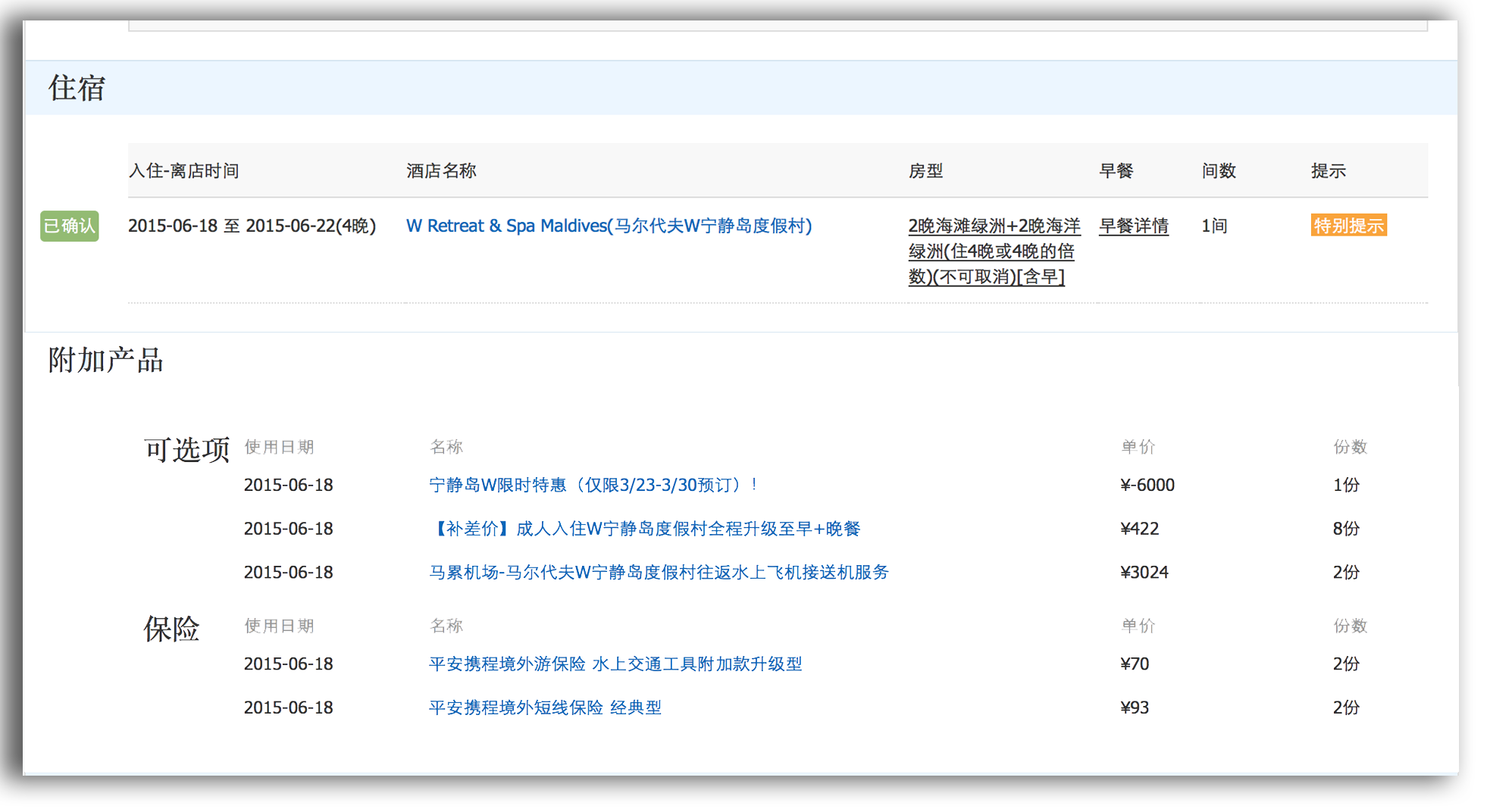Open 【补差价】成人入住W宁静岛度假村 upgrade link
This screenshot has width=1487, height=812.
[645, 529]
